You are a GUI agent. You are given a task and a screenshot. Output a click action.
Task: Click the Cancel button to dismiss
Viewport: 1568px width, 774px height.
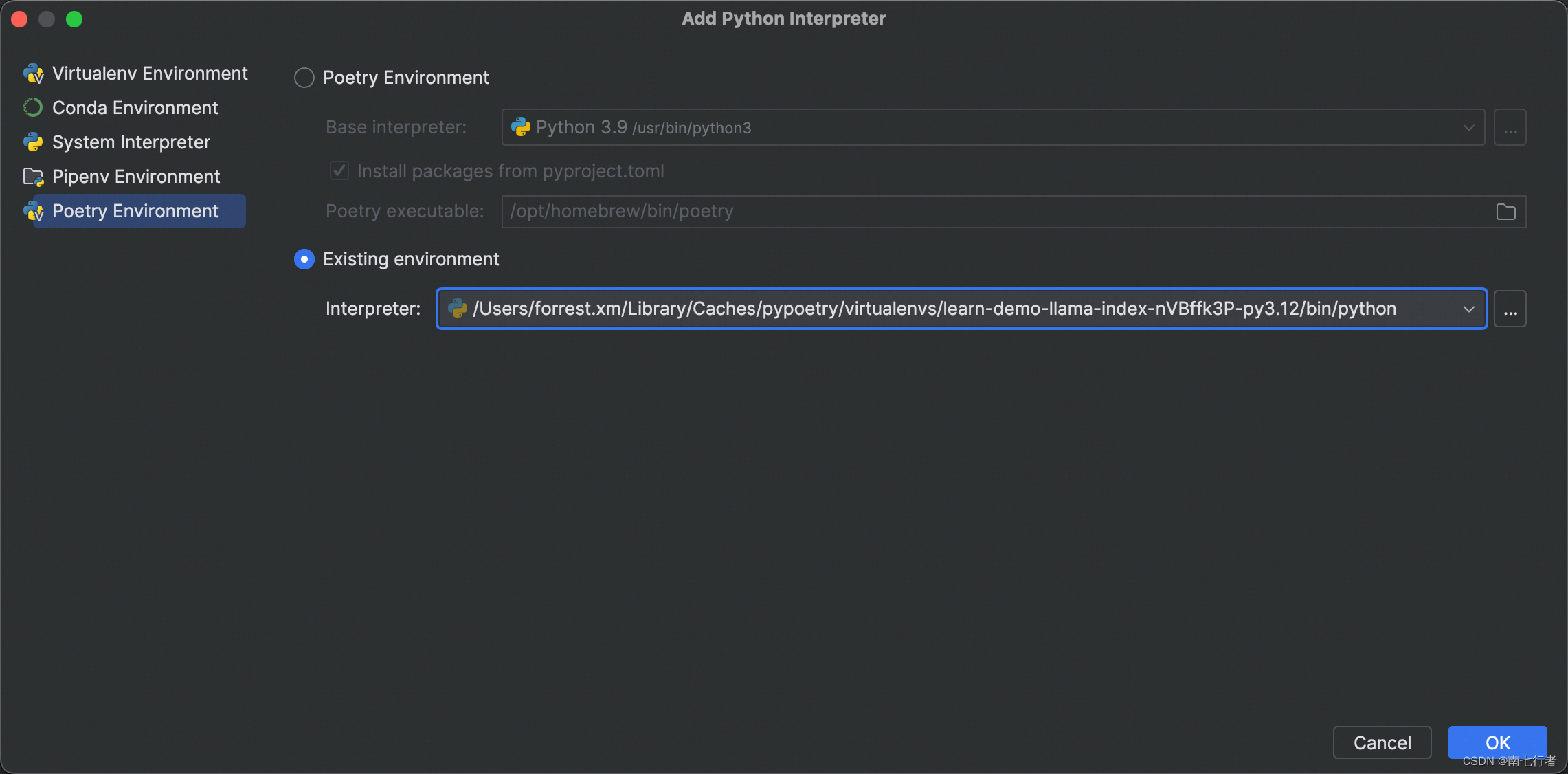pyautogui.click(x=1407, y=741)
